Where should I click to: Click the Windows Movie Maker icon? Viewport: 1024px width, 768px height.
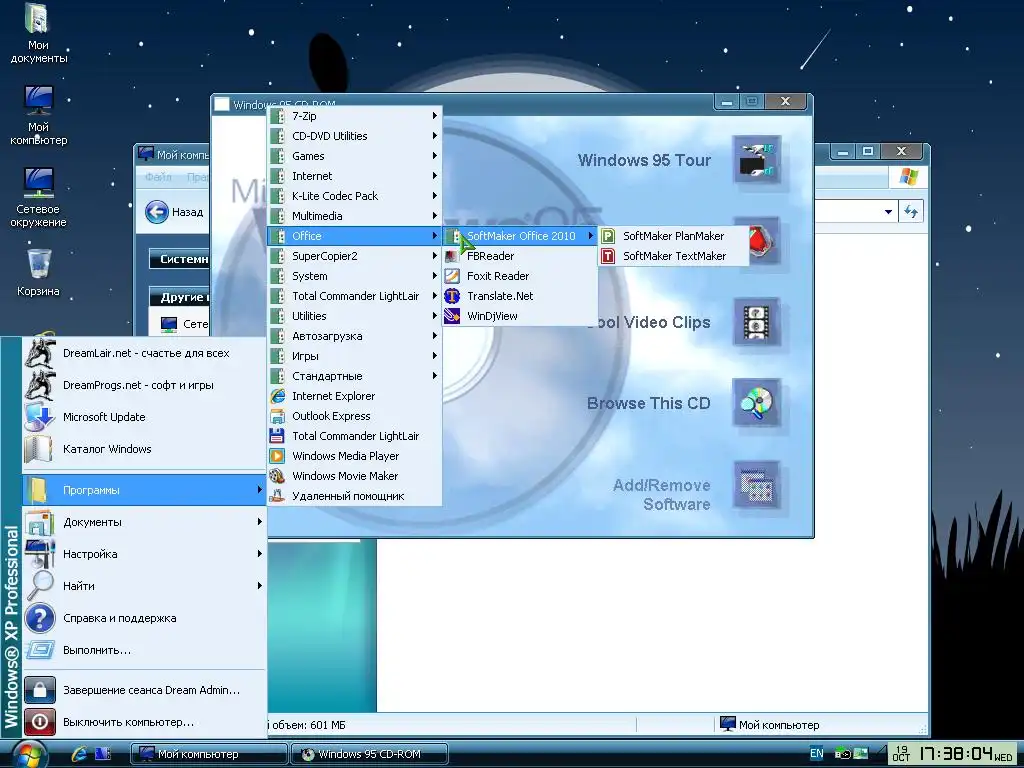[278, 476]
